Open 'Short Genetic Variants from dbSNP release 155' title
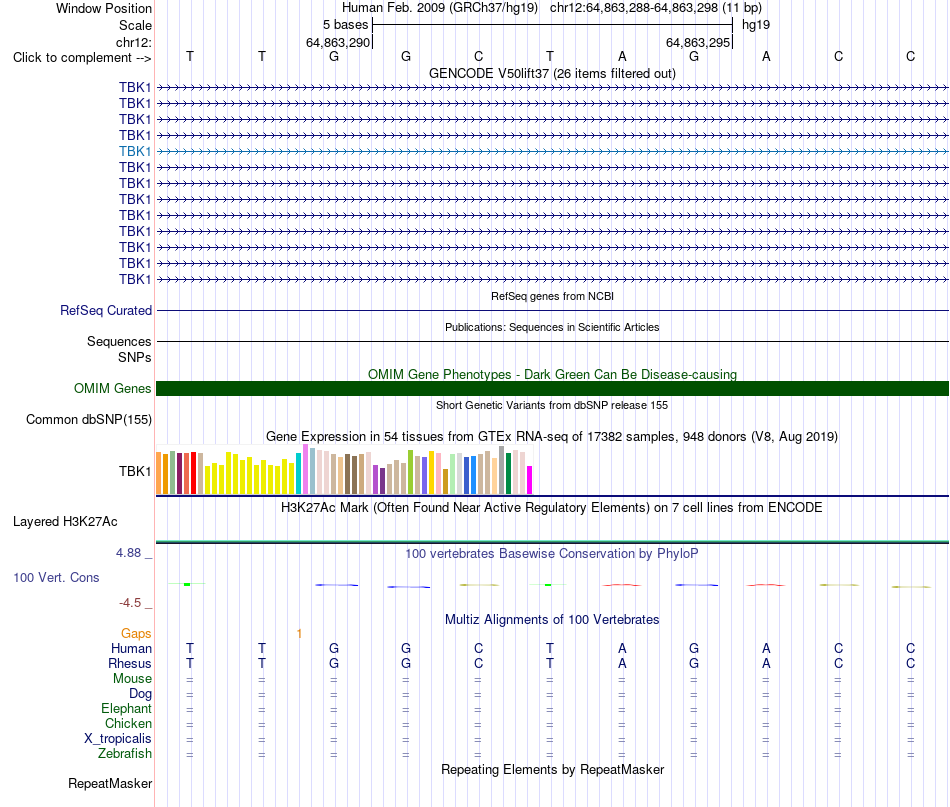The image size is (950, 807). (552, 405)
